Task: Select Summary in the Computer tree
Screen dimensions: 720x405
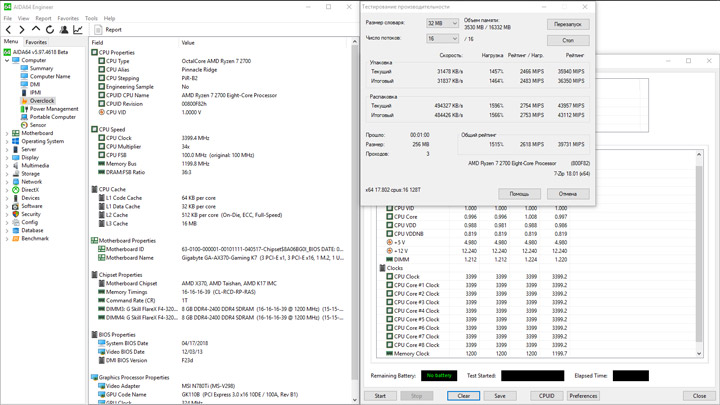Action: tap(41, 68)
